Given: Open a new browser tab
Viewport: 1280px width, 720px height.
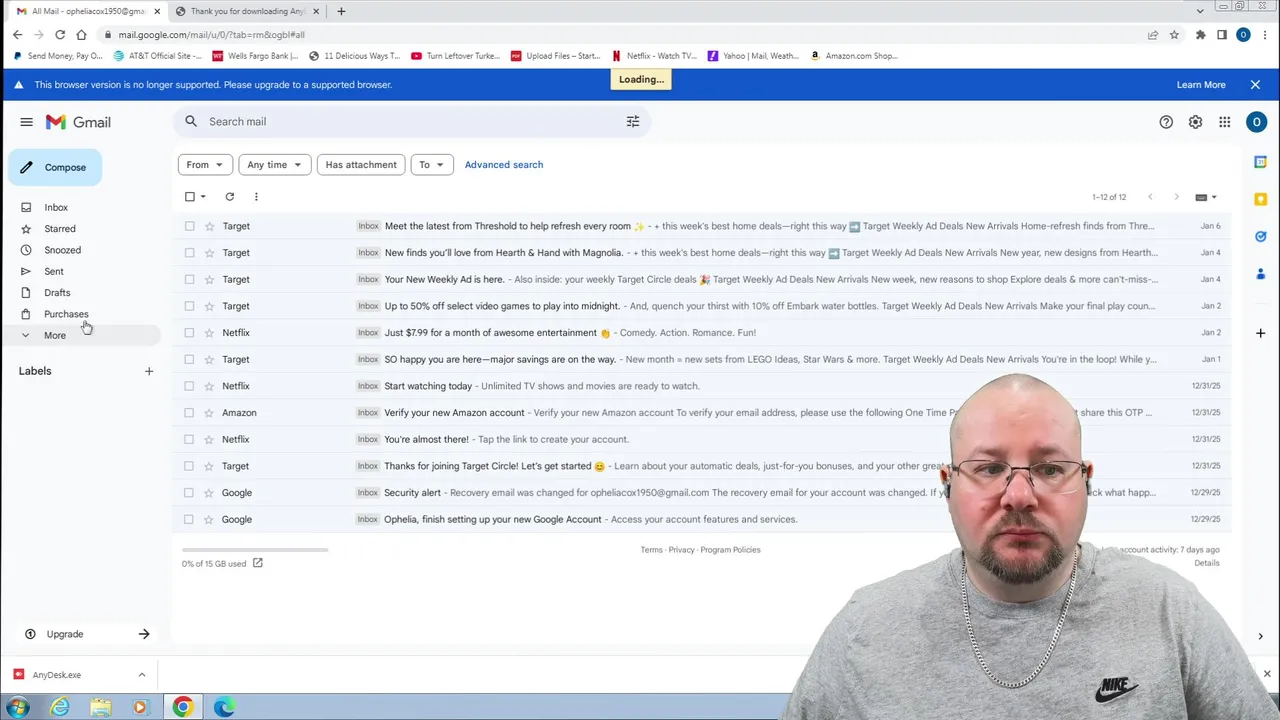Looking at the screenshot, I should tap(341, 11).
